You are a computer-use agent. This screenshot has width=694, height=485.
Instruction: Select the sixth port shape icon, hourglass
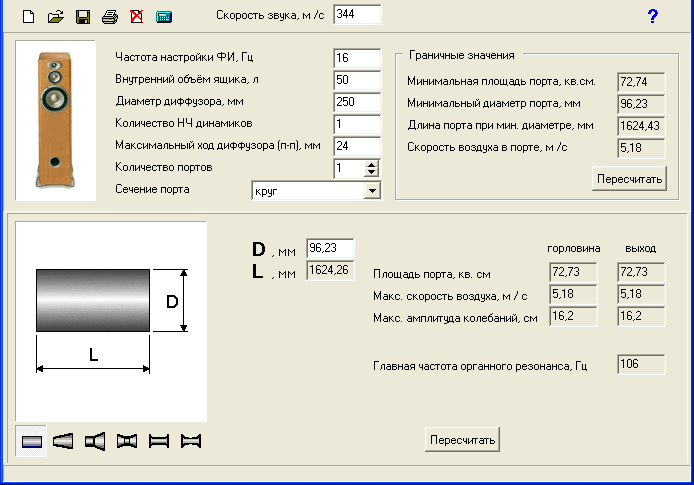point(191,441)
